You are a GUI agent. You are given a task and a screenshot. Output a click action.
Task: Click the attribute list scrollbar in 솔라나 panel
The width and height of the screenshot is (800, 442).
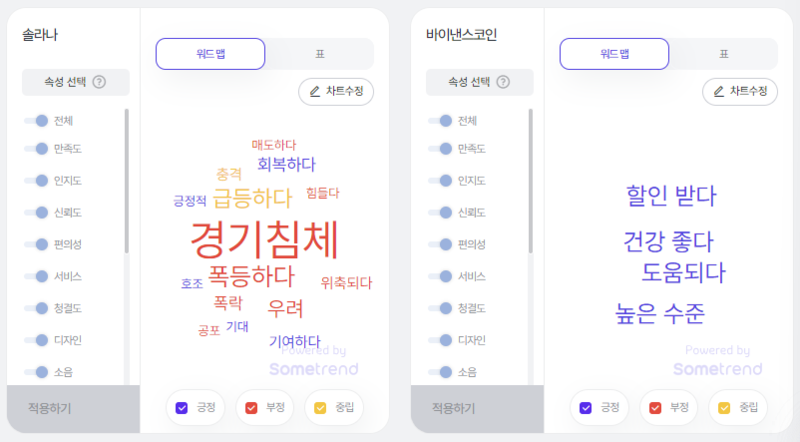pyautogui.click(x=127, y=181)
